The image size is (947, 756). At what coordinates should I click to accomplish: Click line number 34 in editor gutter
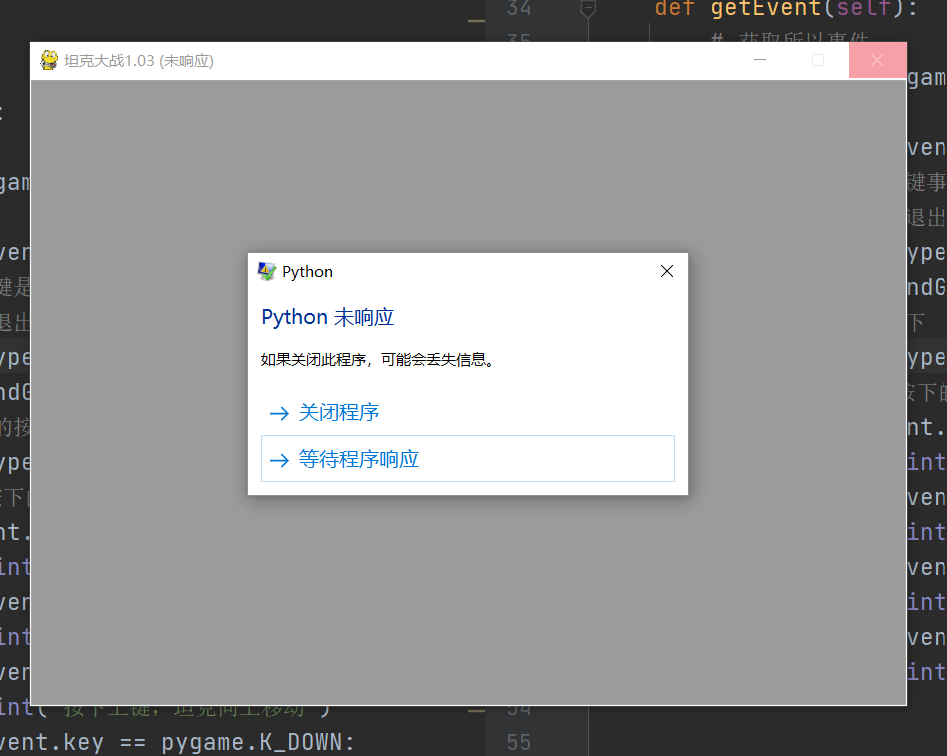pyautogui.click(x=519, y=8)
